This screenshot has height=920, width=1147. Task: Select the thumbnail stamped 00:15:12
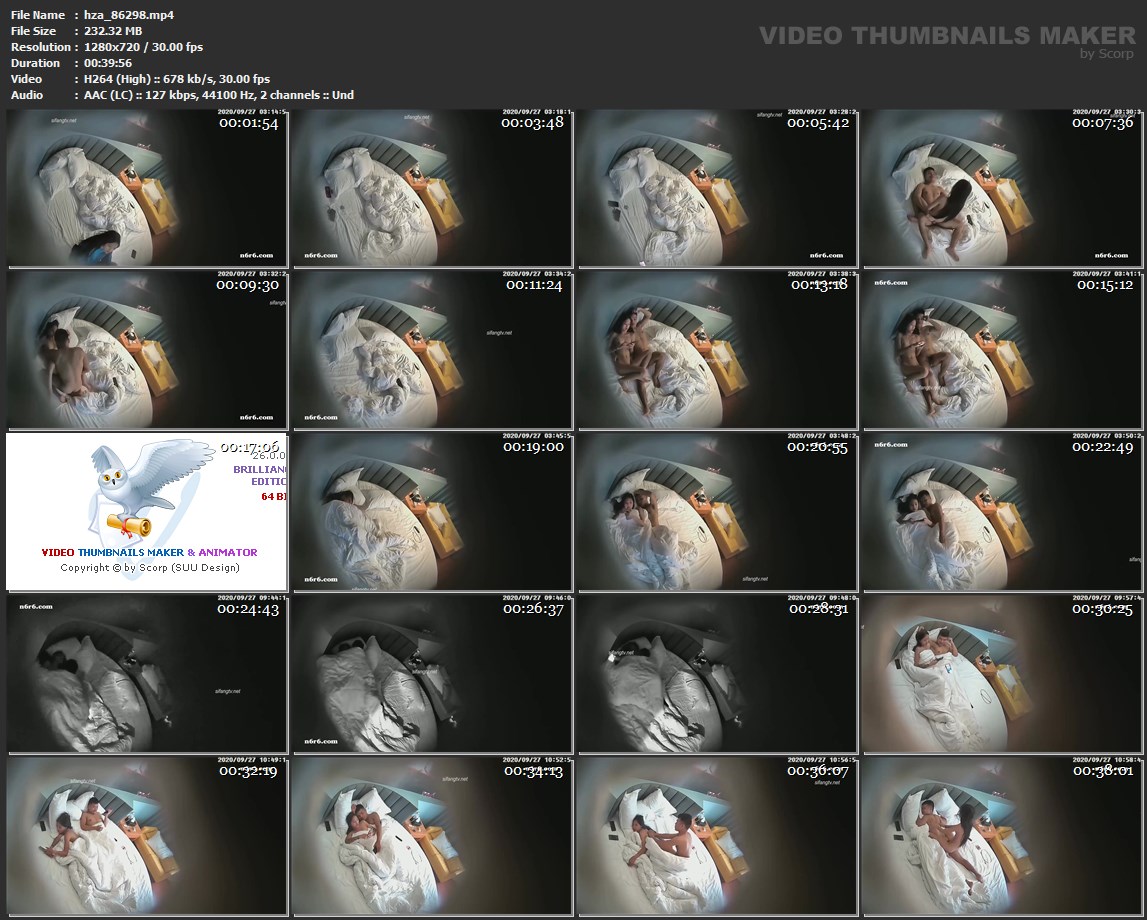point(1002,350)
